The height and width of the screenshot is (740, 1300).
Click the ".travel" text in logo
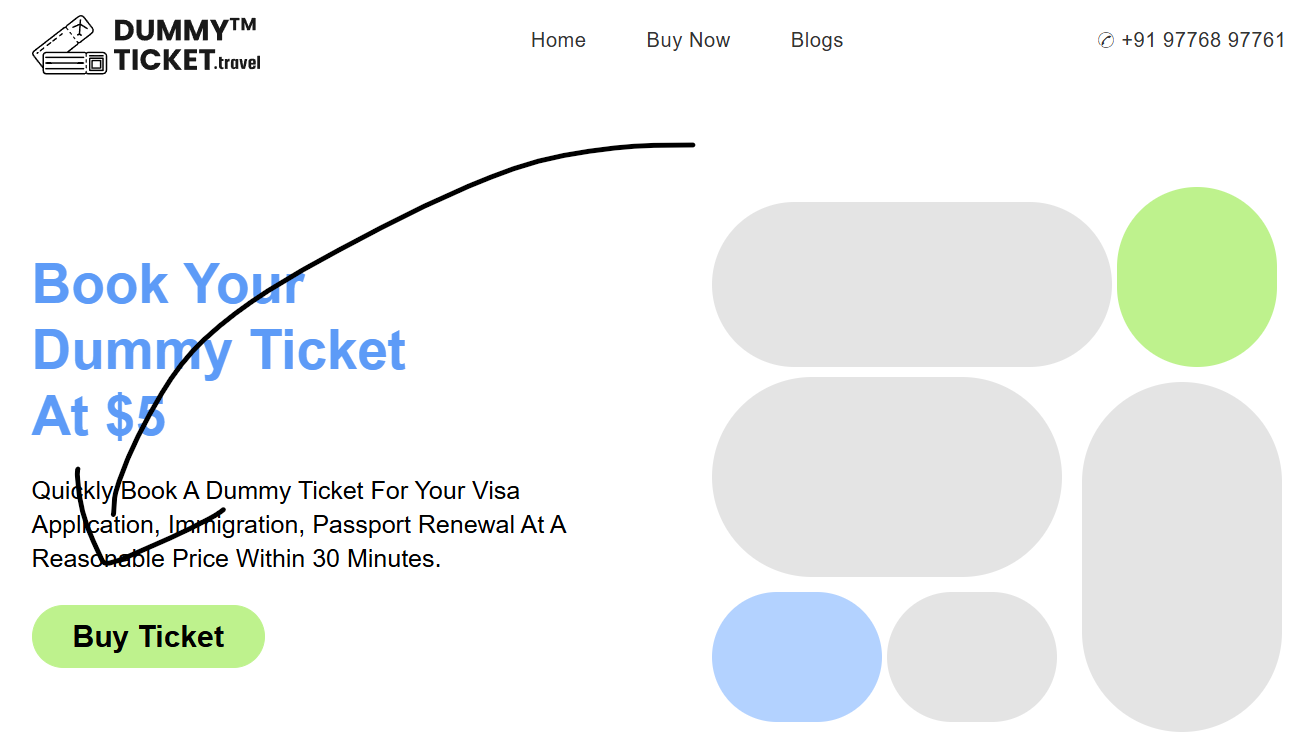(x=238, y=63)
